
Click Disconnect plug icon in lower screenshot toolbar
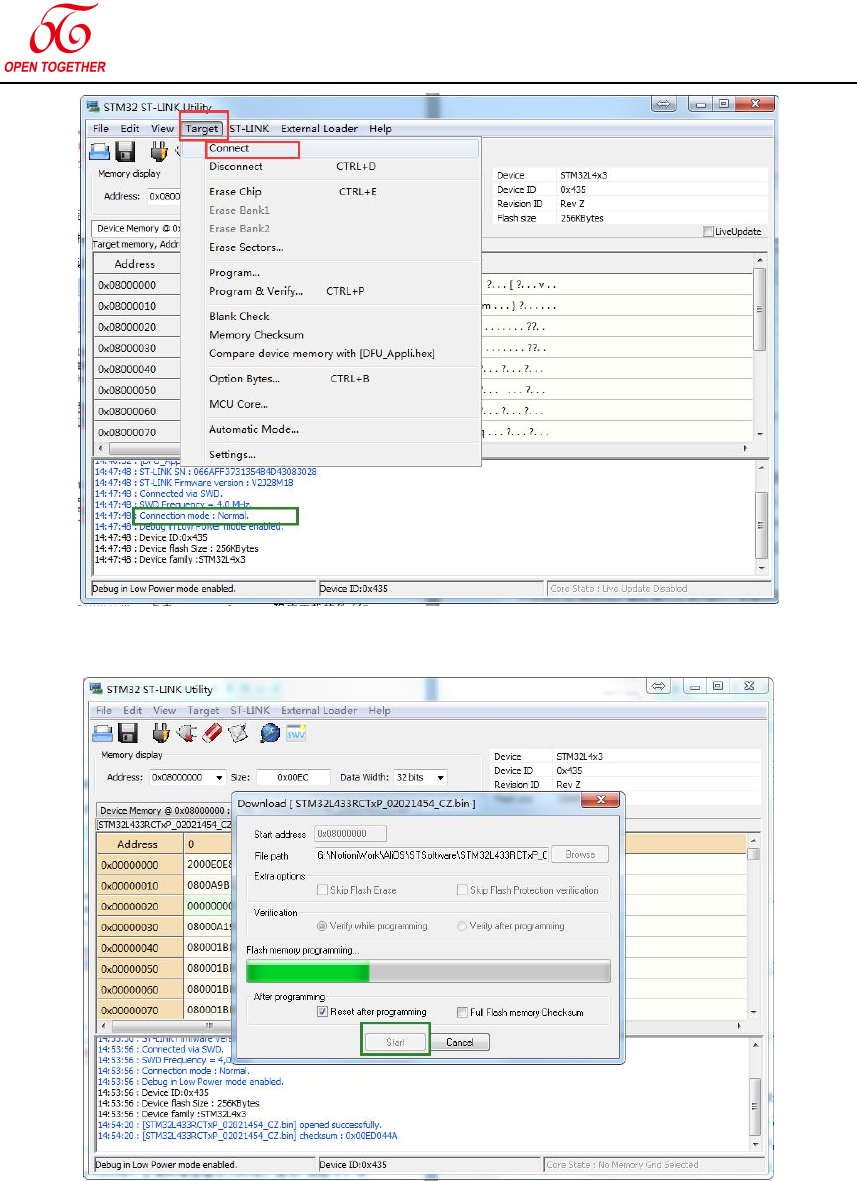click(x=187, y=733)
